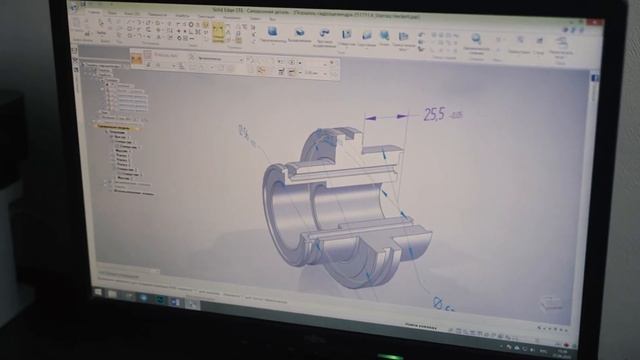
Task: Open the Windows Start button
Action: 98,291
